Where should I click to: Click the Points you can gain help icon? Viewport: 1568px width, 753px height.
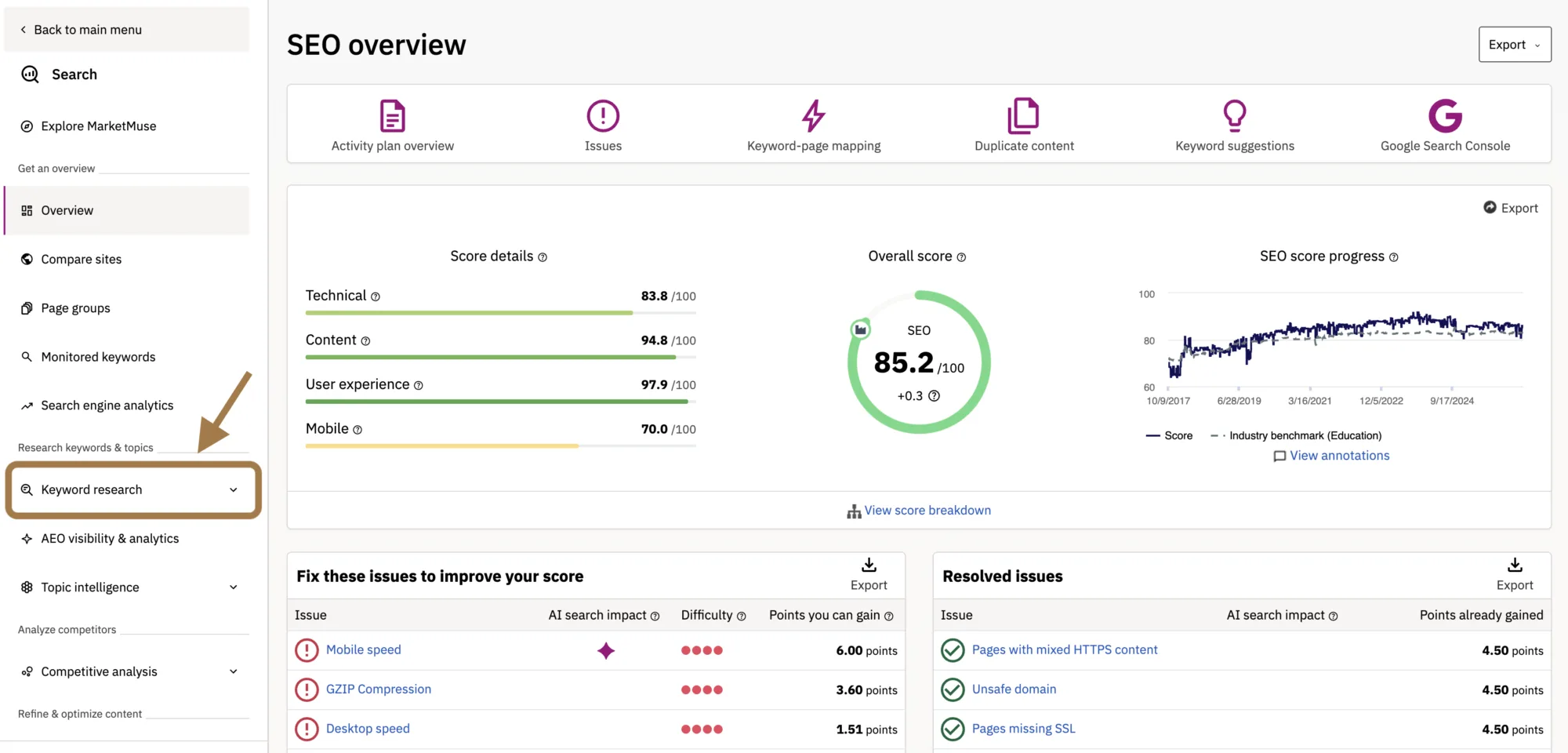tap(888, 617)
